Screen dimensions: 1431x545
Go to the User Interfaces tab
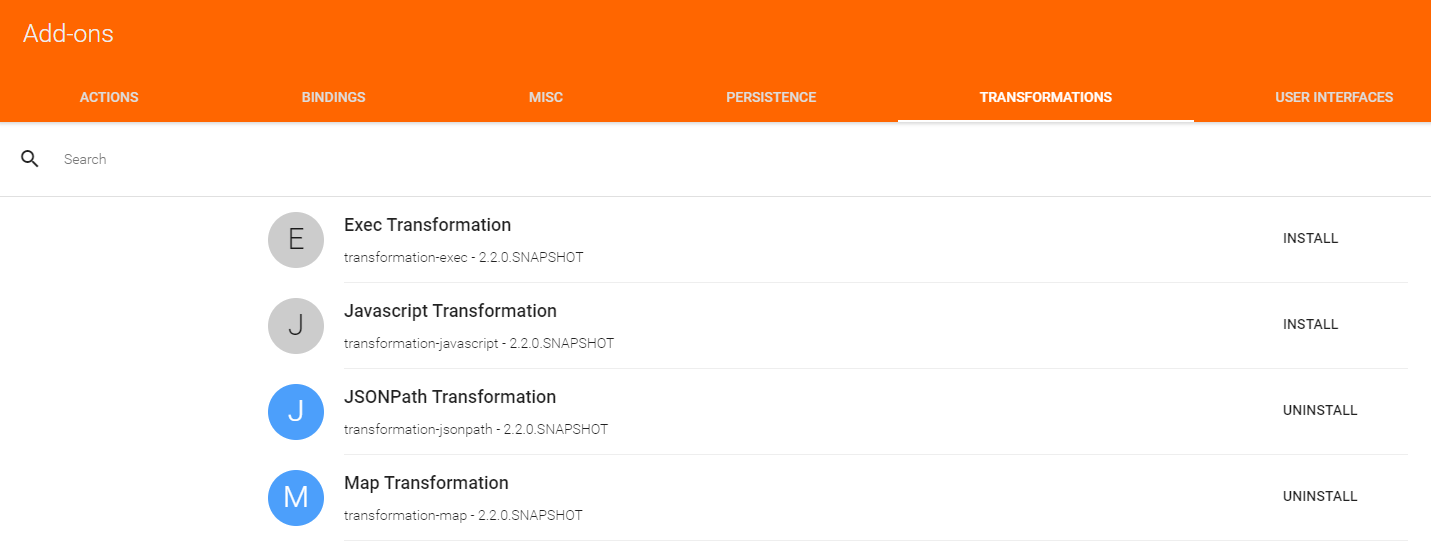(1334, 97)
